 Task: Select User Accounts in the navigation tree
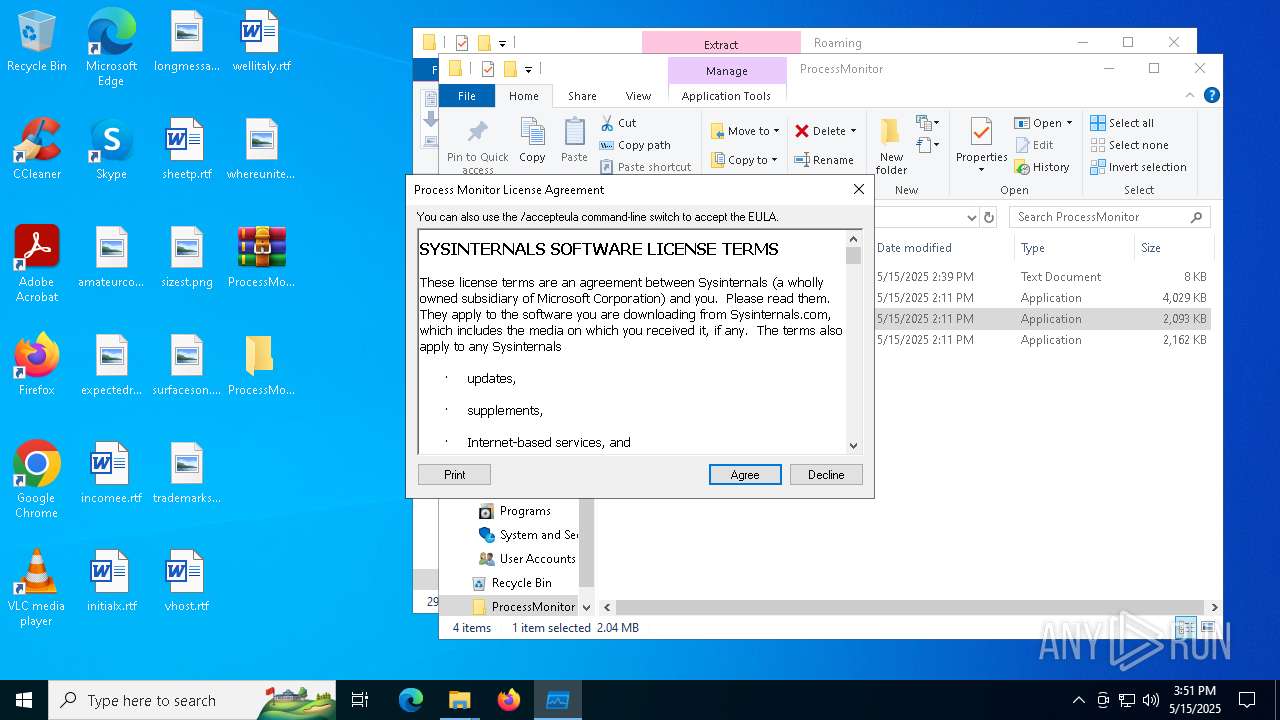click(527, 559)
